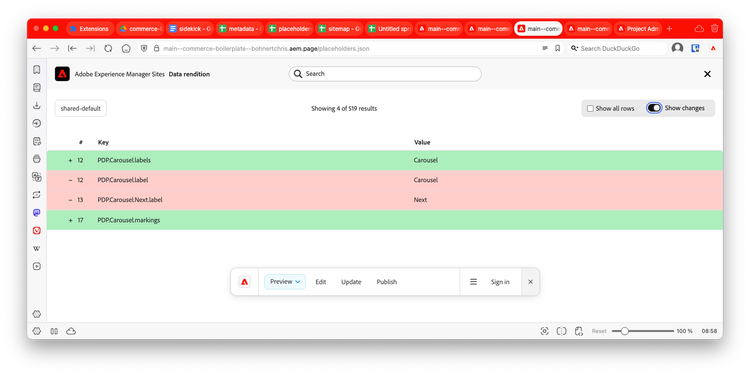Click the Adobe logo in page header
Viewport: 750px width, 375px height.
62,74
